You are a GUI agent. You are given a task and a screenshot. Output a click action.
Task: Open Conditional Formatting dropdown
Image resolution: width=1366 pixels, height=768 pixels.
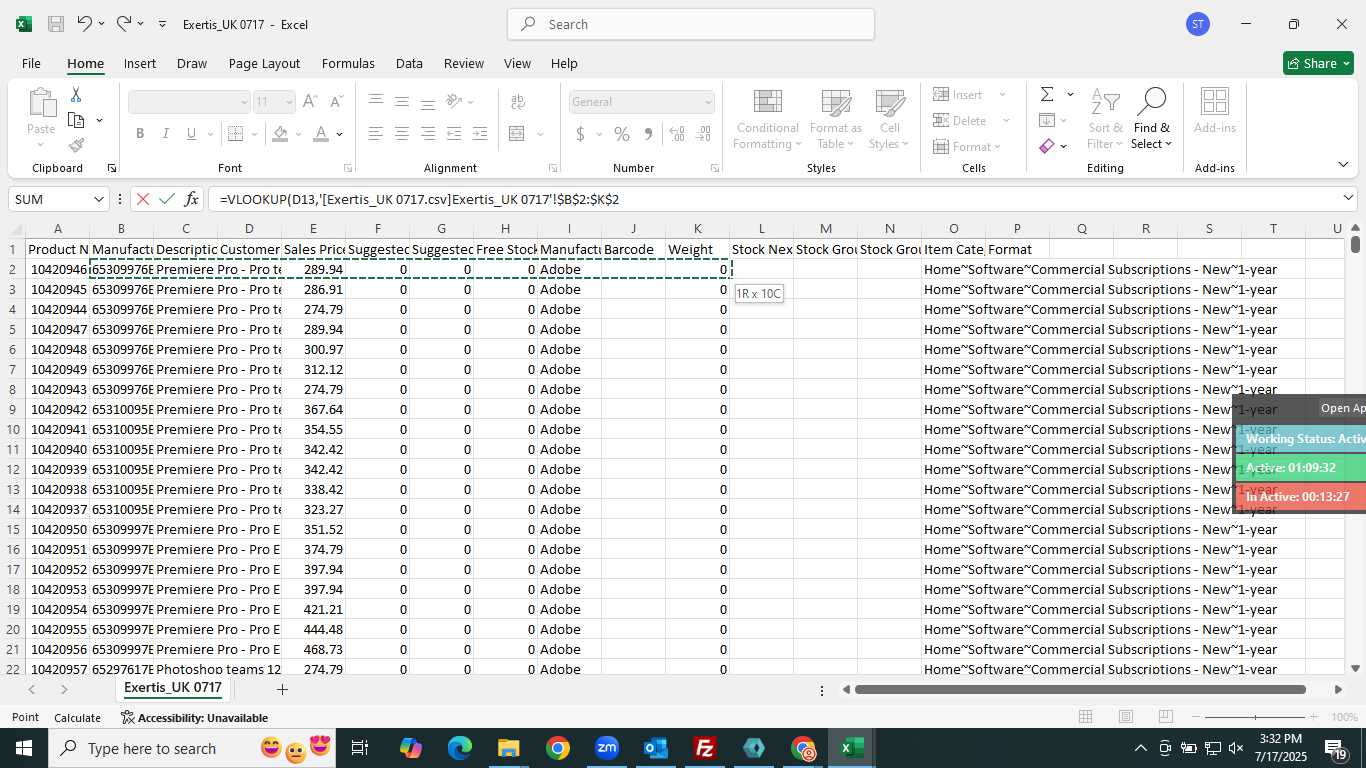point(767,120)
